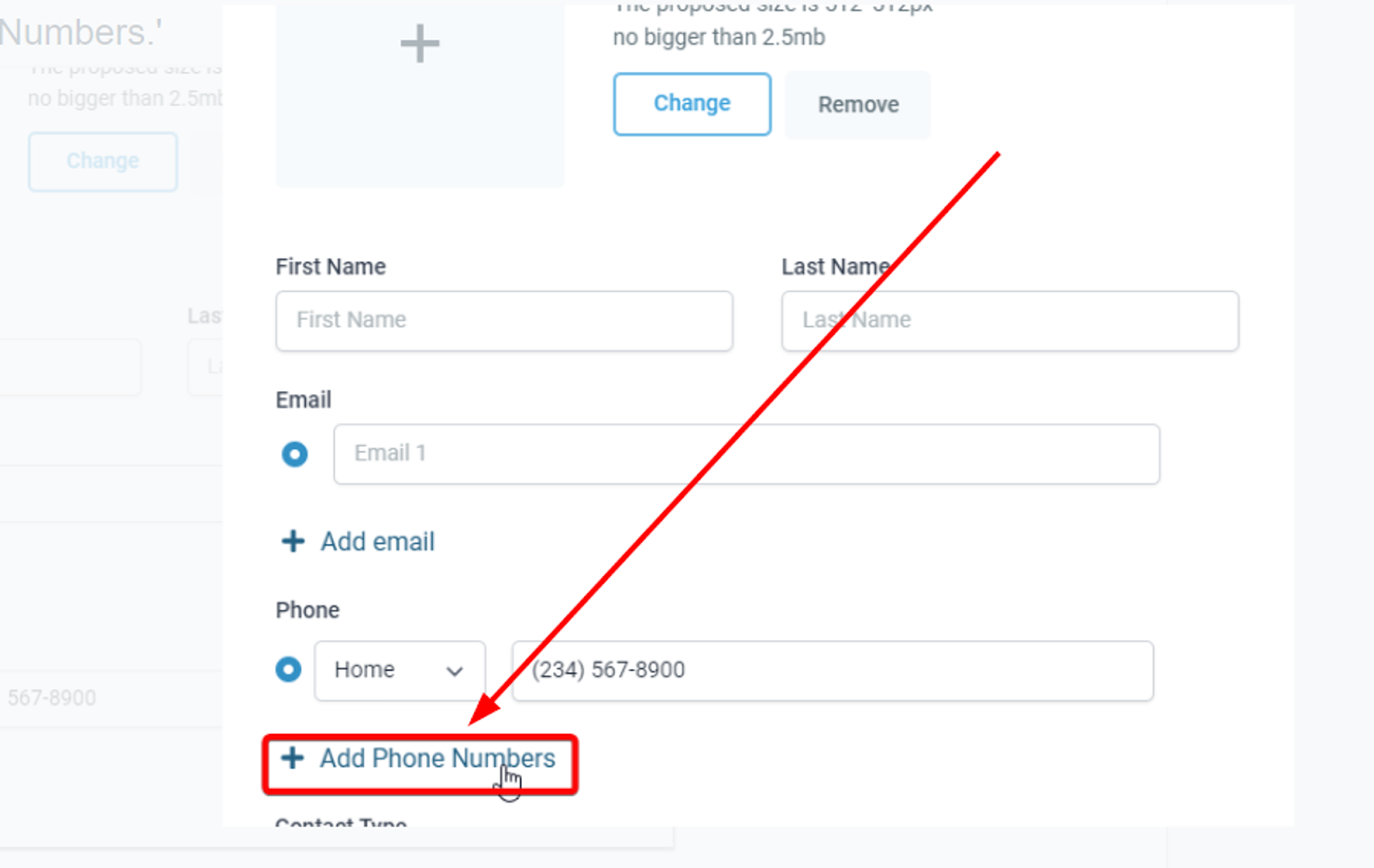1374x868 pixels.
Task: Focus the Last Name input field
Action: [1010, 320]
